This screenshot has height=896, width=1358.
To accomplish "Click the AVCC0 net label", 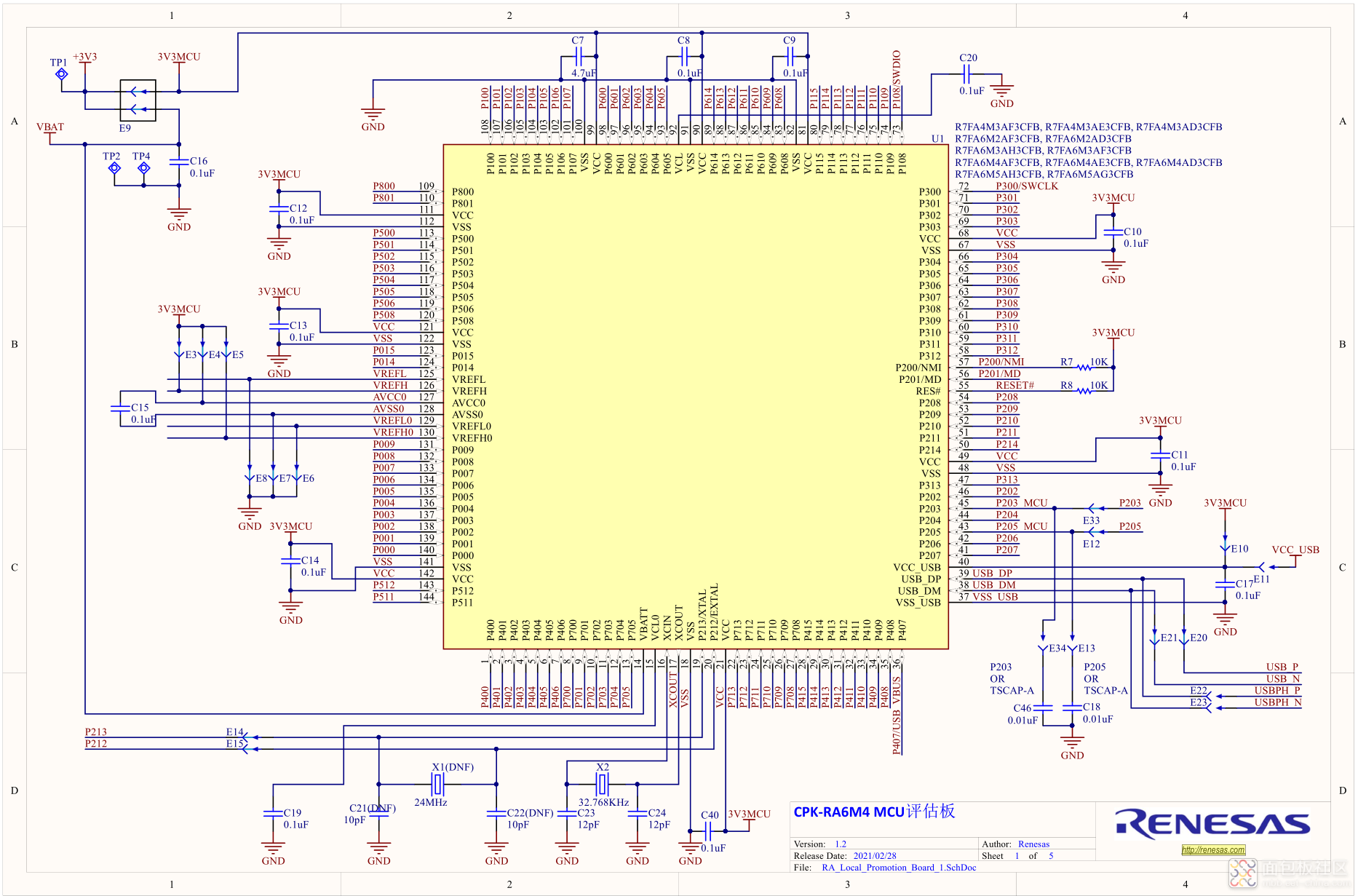I will tap(389, 397).
